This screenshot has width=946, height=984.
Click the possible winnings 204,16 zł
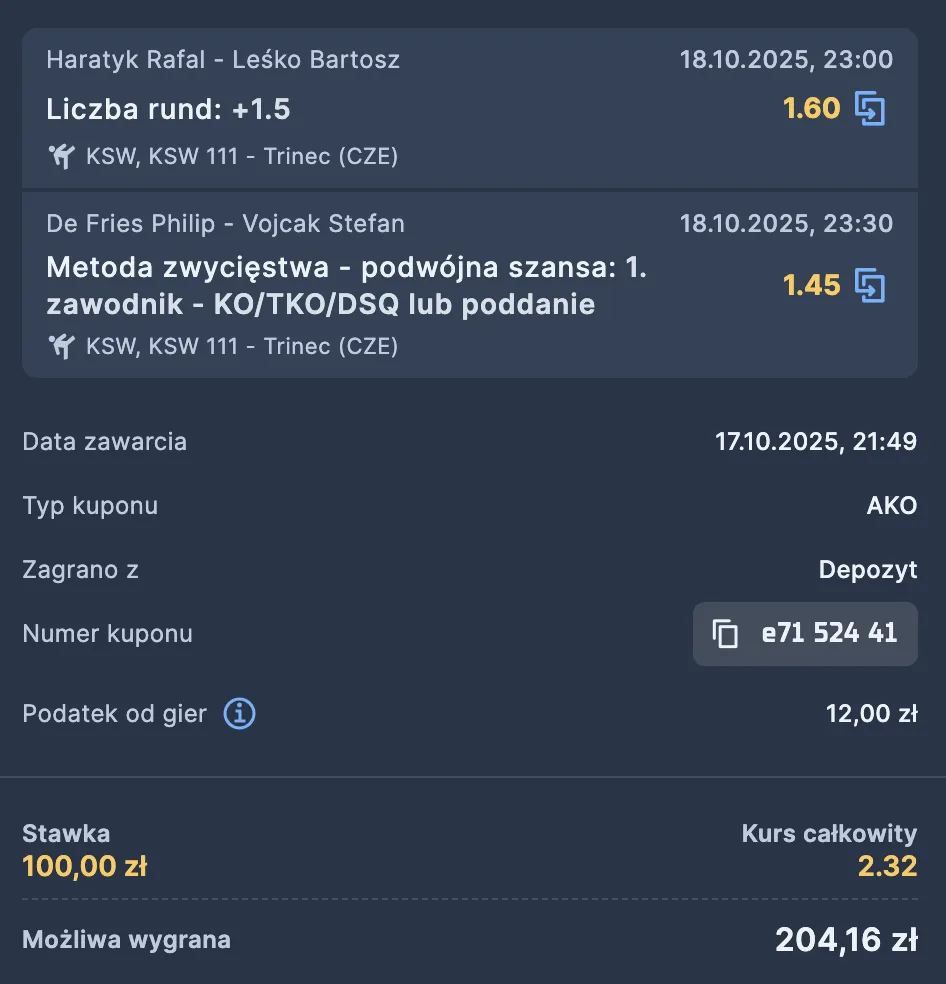(x=846, y=940)
